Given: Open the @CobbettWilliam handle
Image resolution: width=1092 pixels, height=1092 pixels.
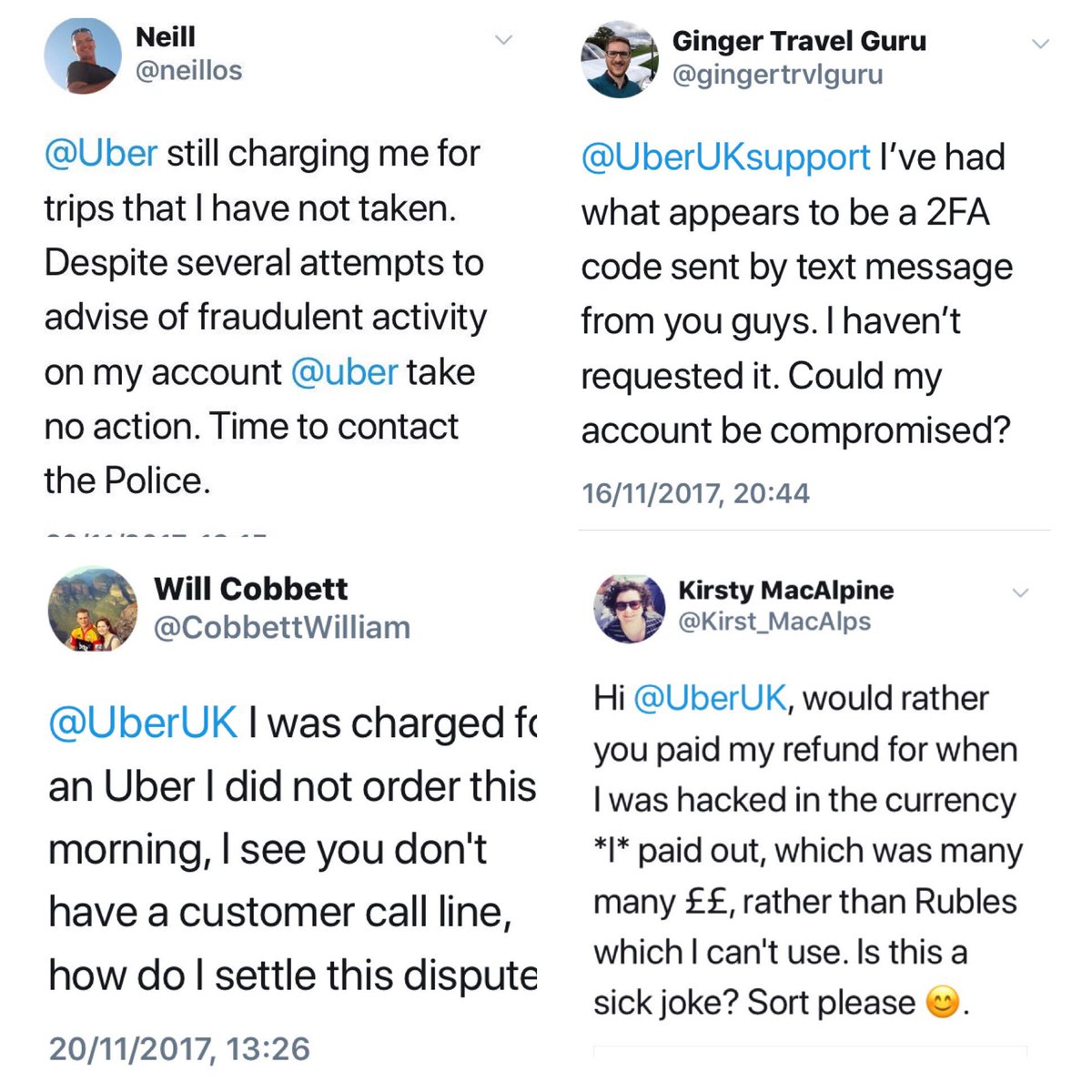Looking at the screenshot, I should pos(282,628).
